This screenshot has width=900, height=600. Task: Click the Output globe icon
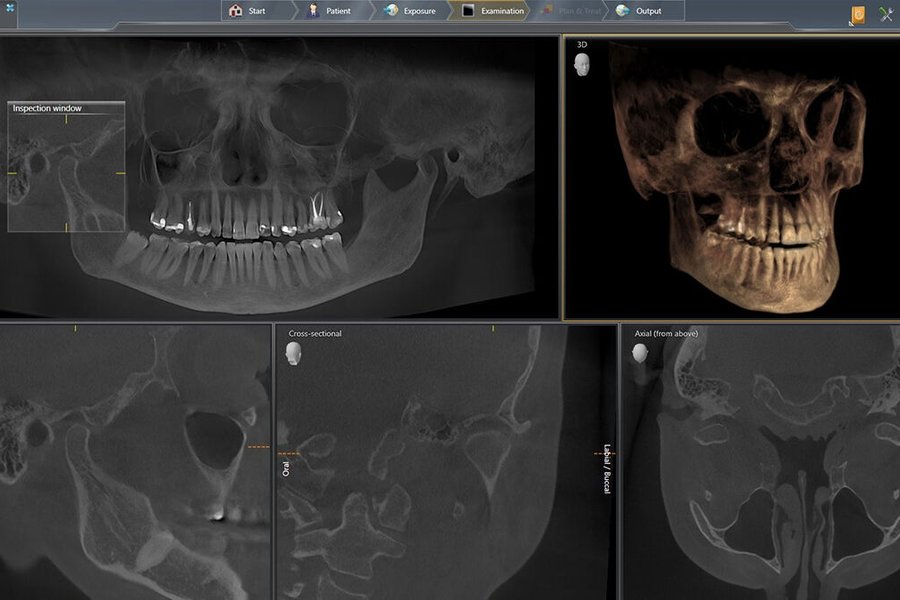[623, 11]
